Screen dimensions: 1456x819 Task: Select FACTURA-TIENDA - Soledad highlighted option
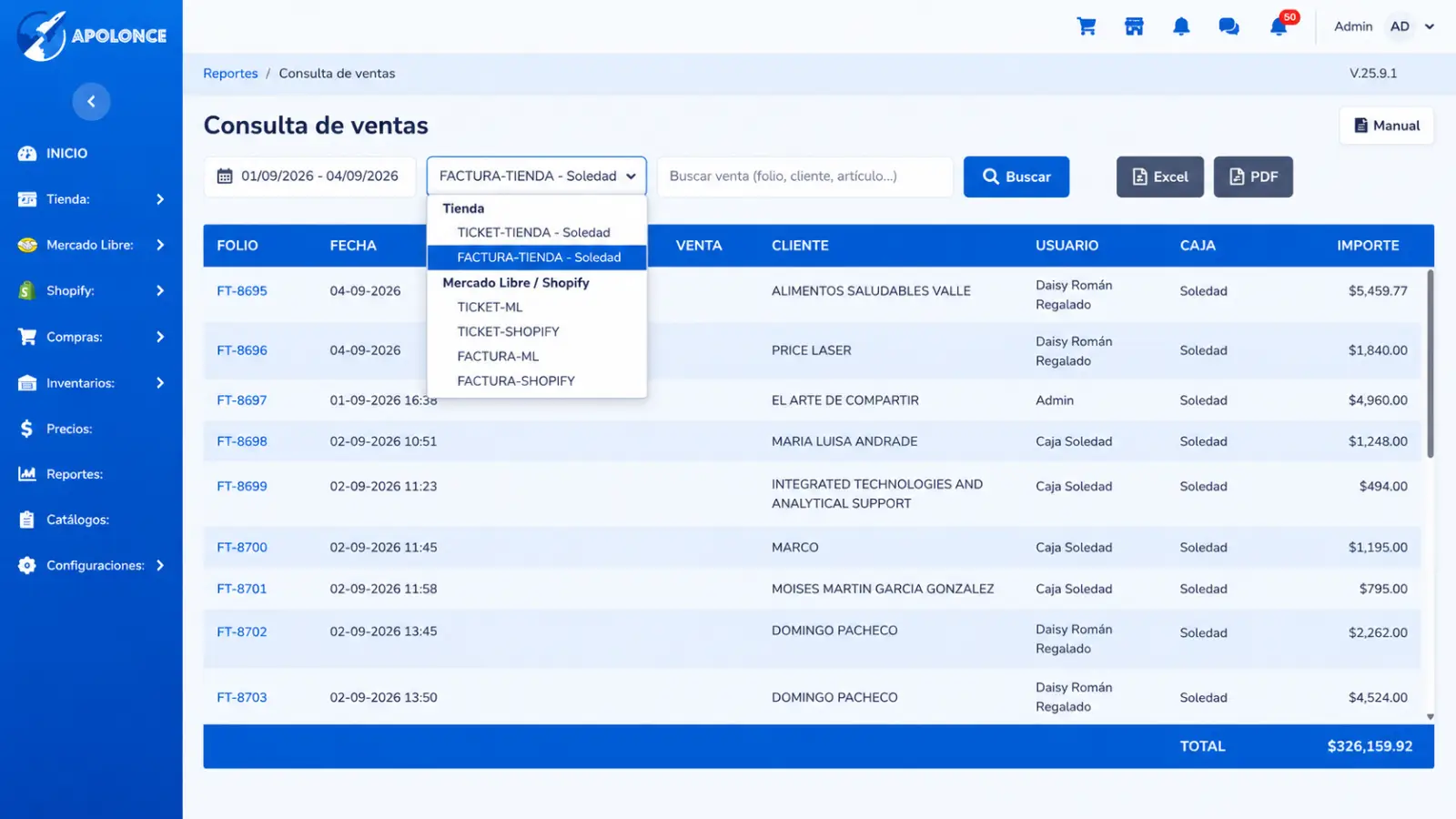(537, 258)
